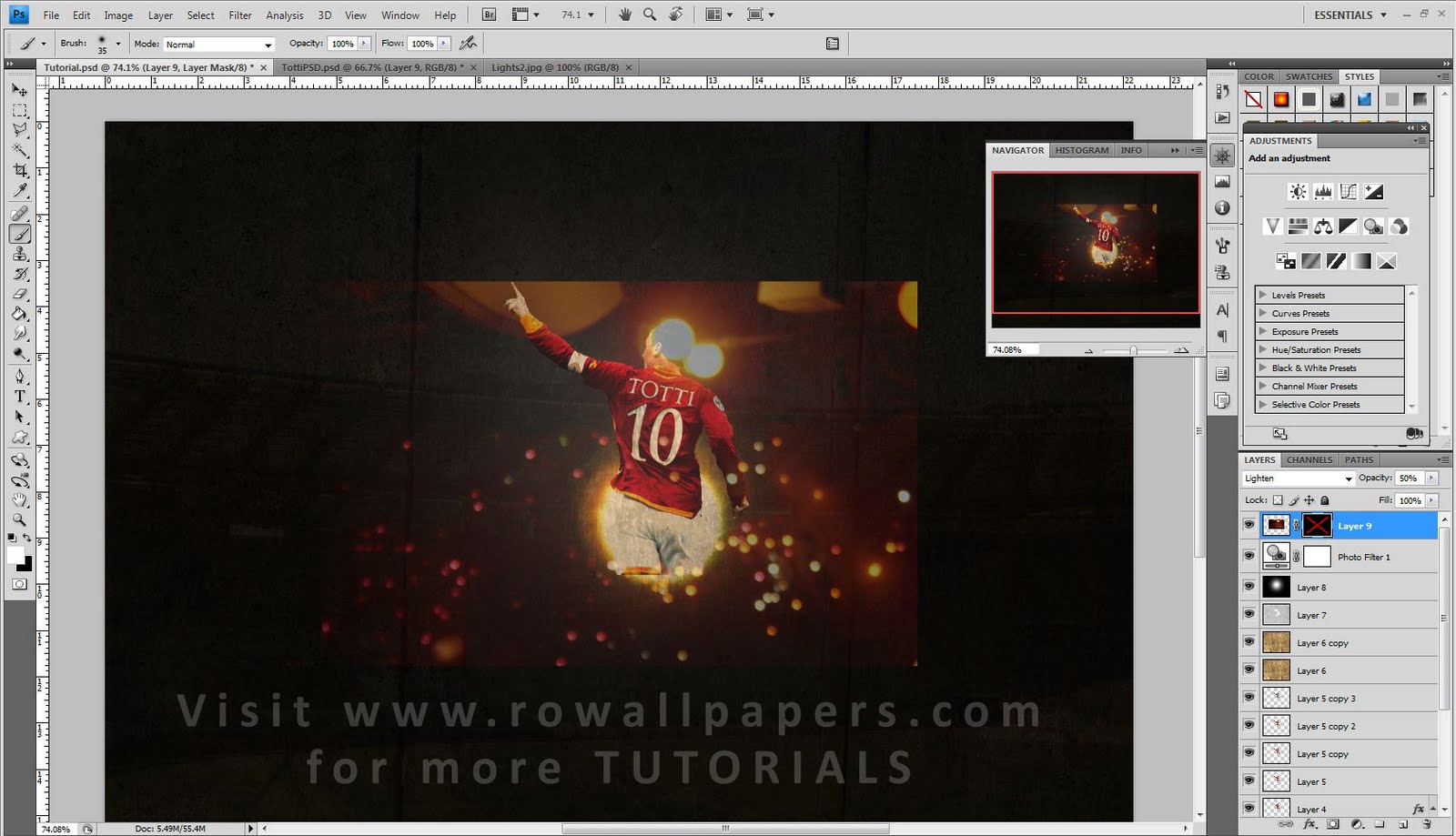The image size is (1456, 836).
Task: Click the Layer 9 mask thumbnail
Action: click(1317, 525)
